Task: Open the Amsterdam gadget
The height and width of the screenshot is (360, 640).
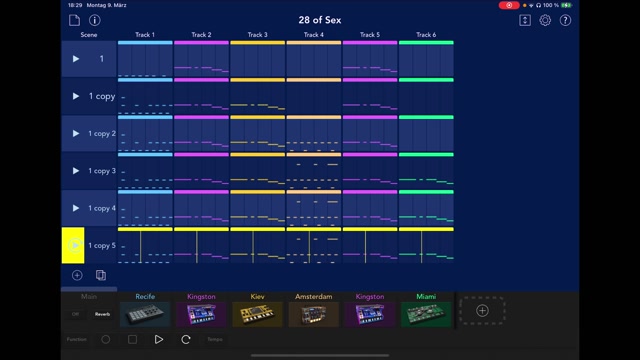Action: (x=313, y=314)
